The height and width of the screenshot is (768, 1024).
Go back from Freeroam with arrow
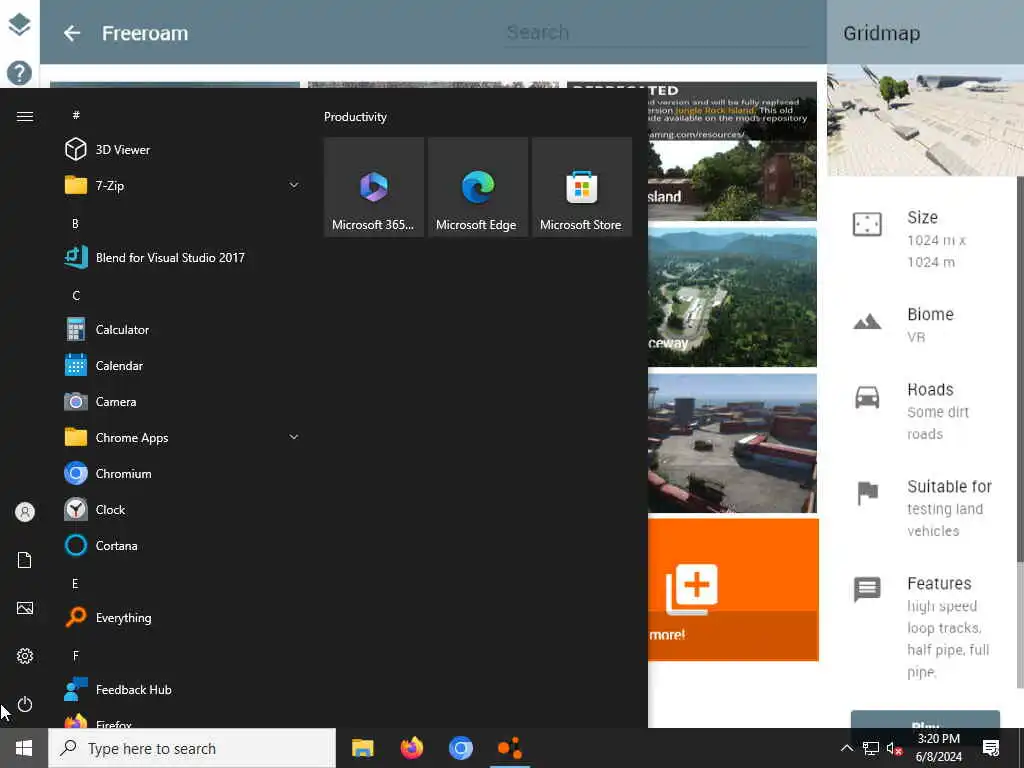(72, 33)
